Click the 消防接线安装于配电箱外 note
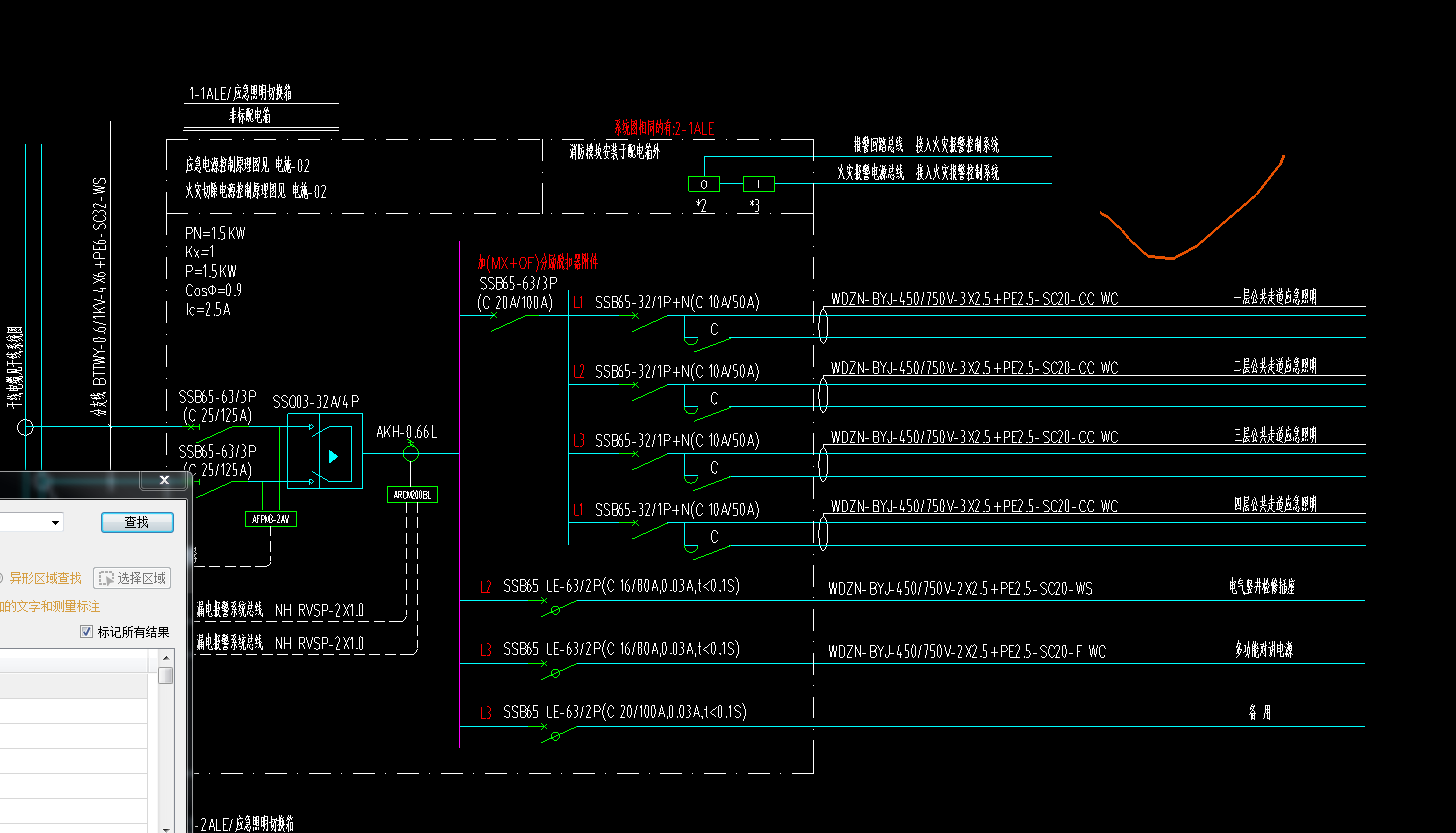This screenshot has width=1456, height=833. (614, 152)
